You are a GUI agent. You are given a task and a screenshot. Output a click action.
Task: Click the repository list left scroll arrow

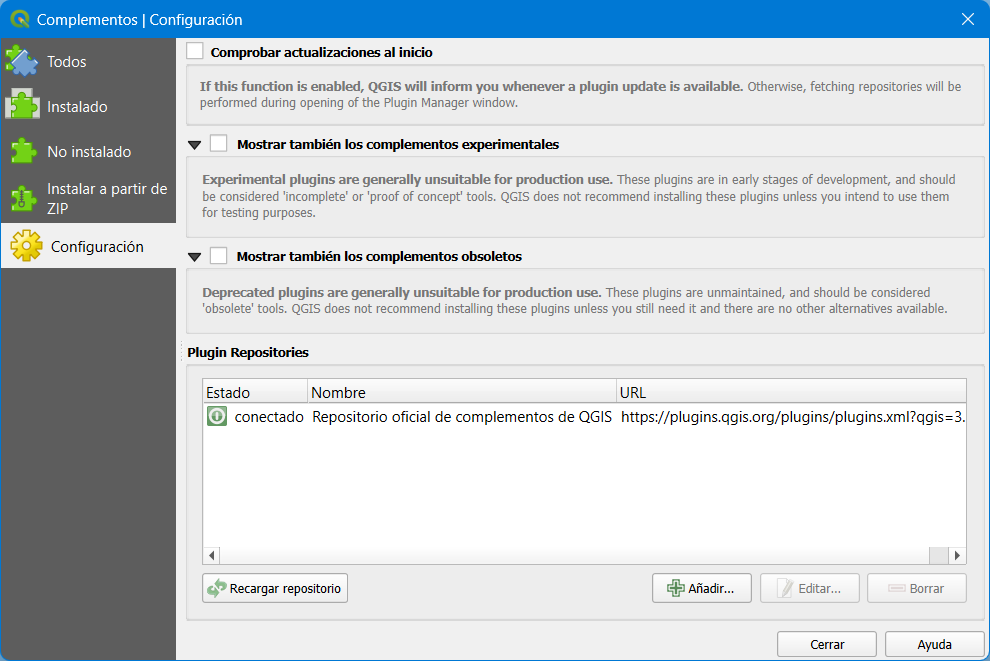[212, 556]
